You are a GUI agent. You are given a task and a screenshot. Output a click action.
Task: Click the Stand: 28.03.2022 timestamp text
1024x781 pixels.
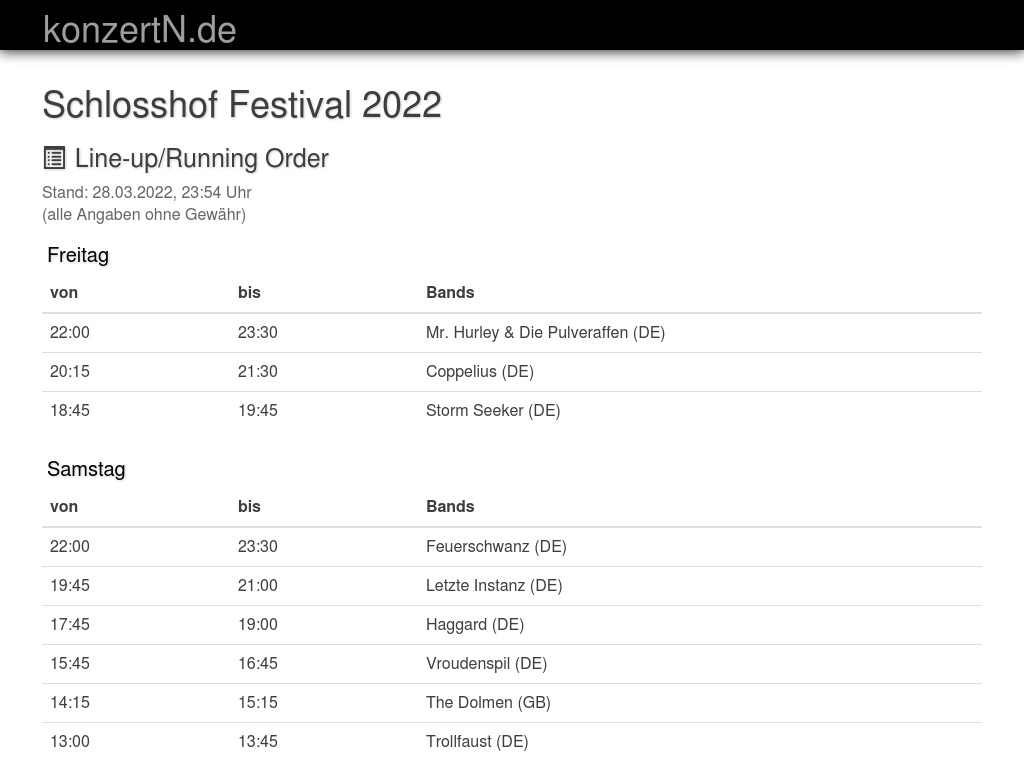[x=147, y=192]
